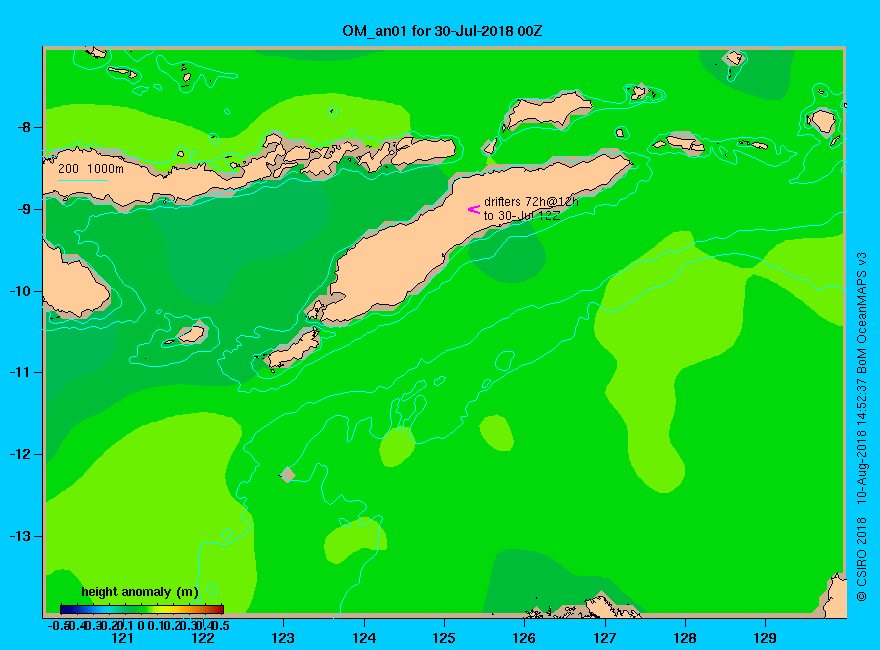This screenshot has height=650, width=880.
Task: Click longitude axis label 126
Action: [524, 638]
